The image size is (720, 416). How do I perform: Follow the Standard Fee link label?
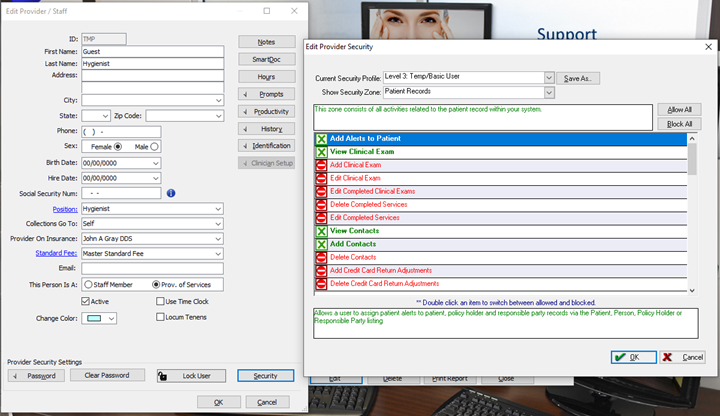(56, 253)
